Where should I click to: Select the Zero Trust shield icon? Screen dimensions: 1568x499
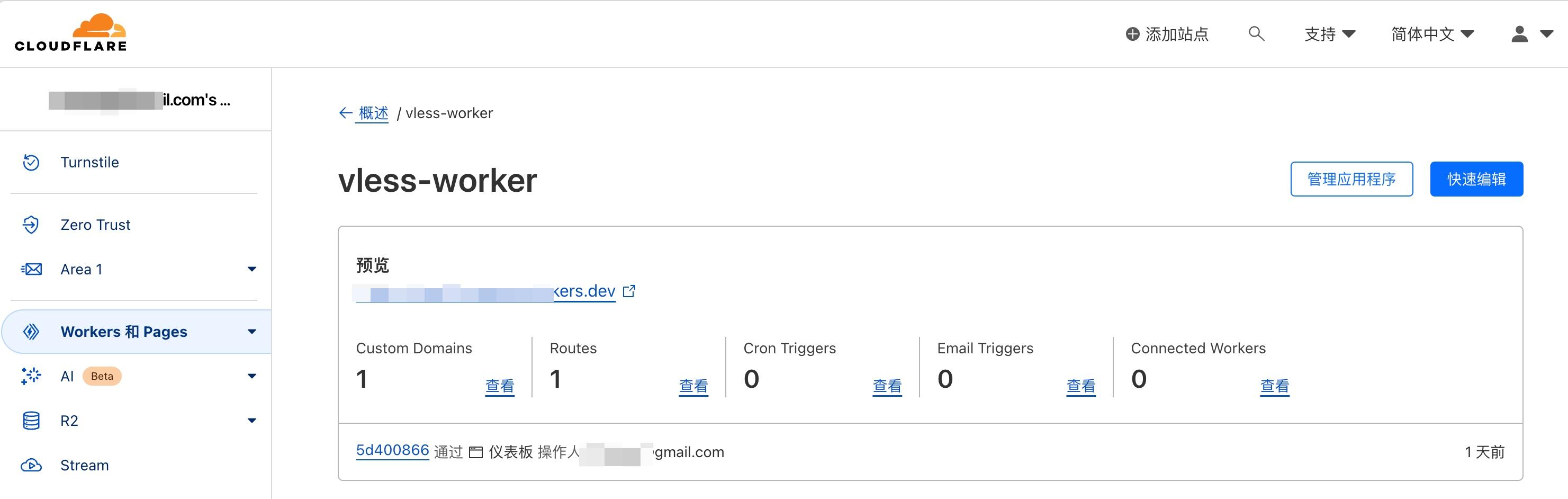click(x=31, y=225)
